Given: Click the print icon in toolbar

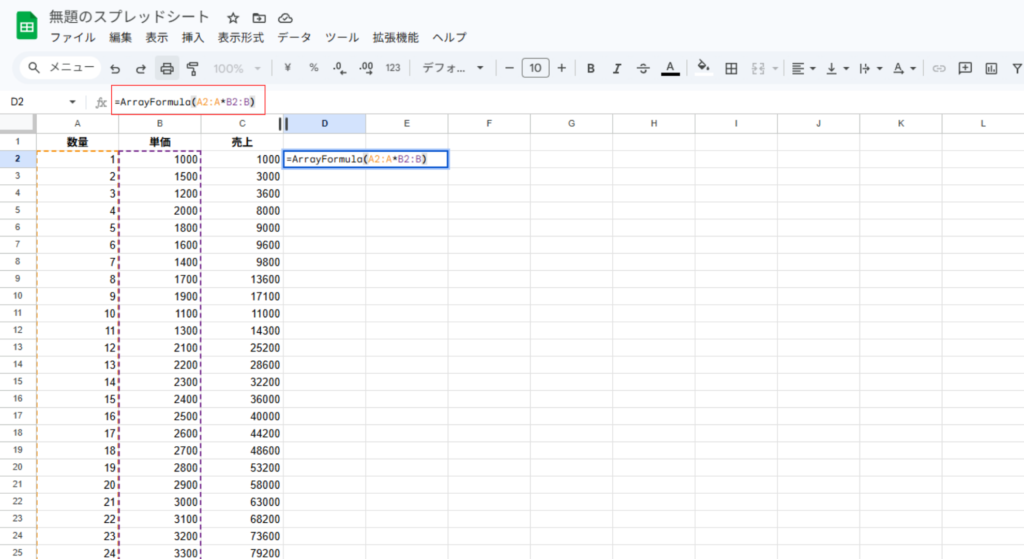Looking at the screenshot, I should click(167, 69).
